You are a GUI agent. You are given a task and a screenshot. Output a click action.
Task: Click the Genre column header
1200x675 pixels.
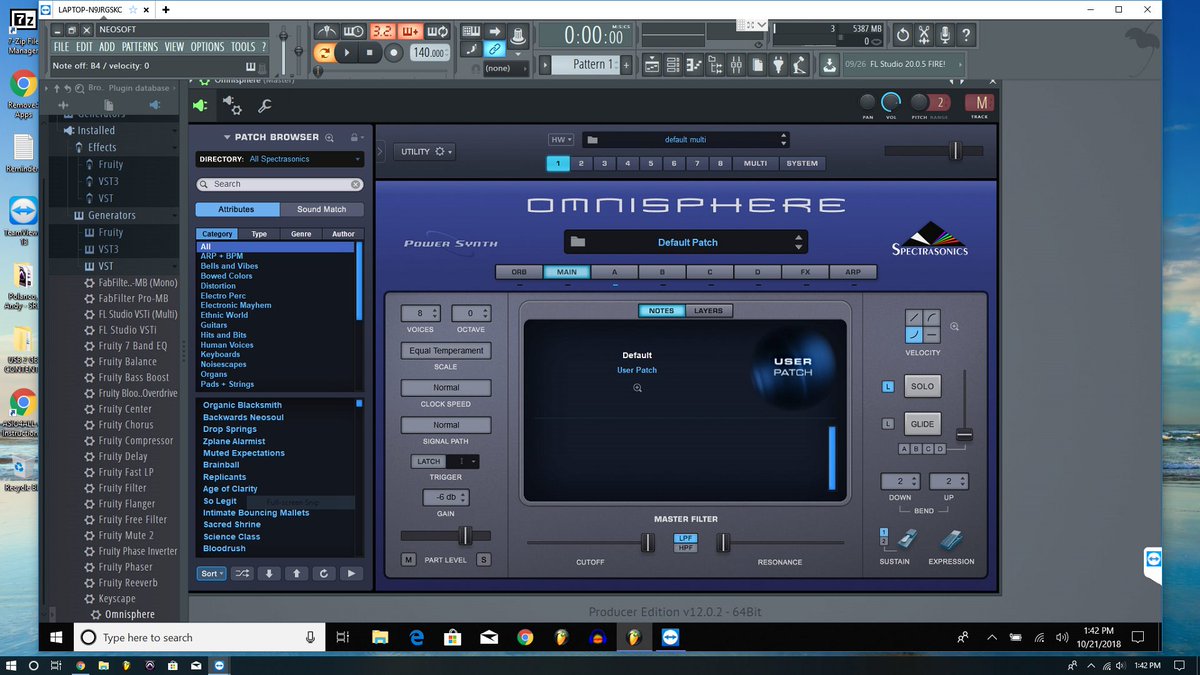click(x=301, y=234)
